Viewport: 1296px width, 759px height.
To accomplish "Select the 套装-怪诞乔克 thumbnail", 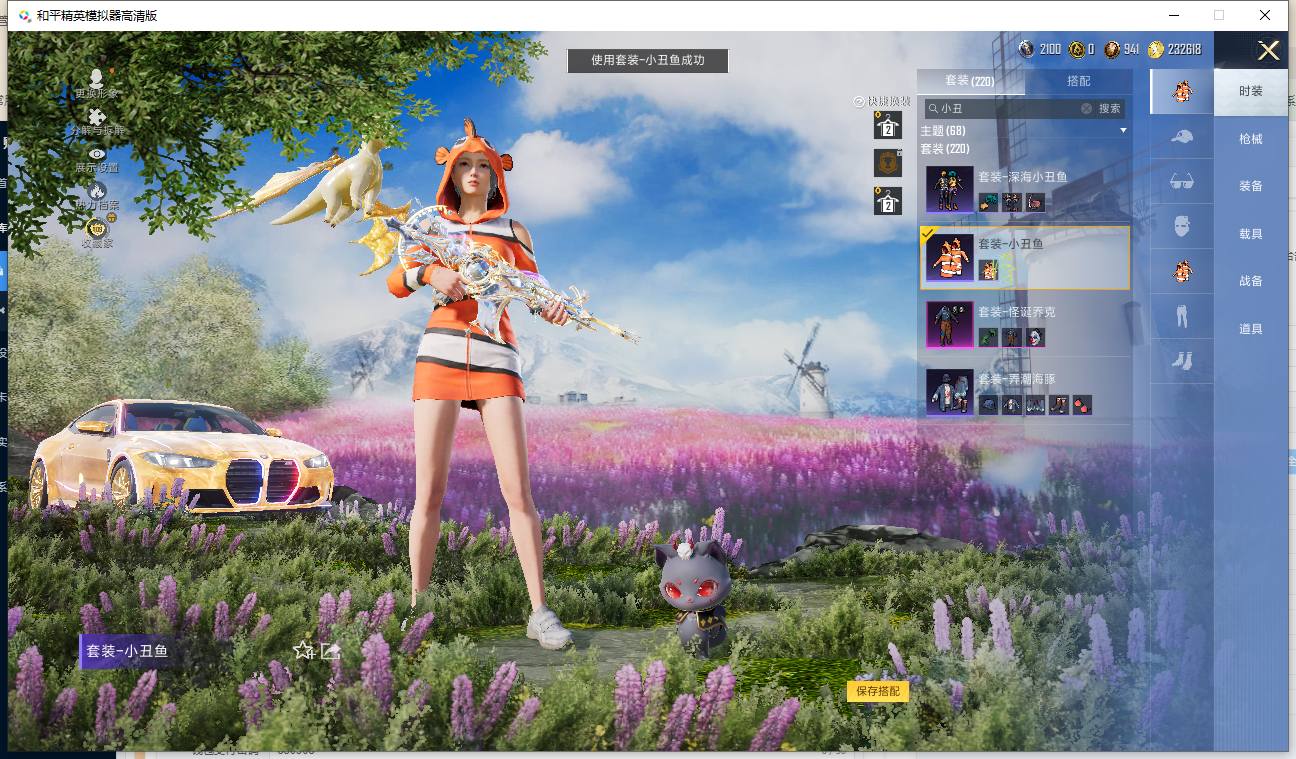I will 949,325.
